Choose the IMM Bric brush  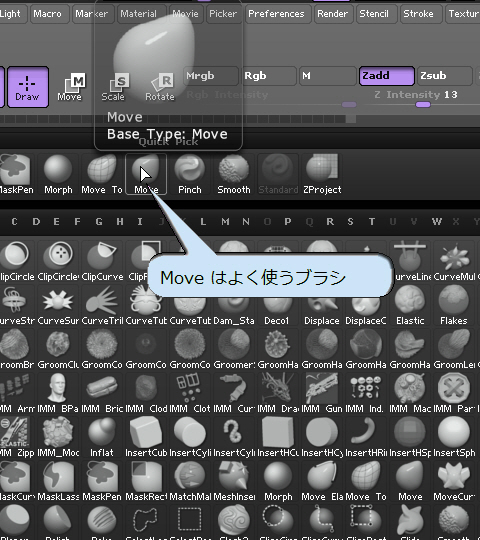(102, 394)
